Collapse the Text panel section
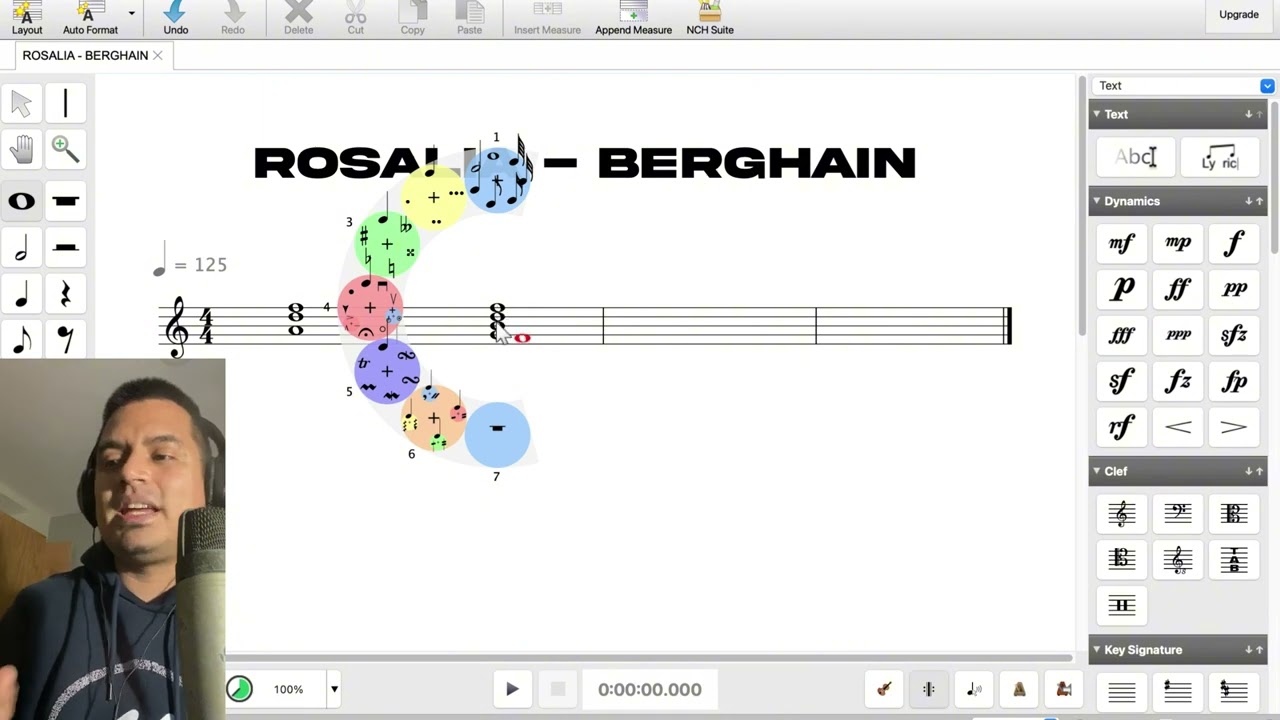Image resolution: width=1280 pixels, height=720 pixels. (x=1096, y=114)
